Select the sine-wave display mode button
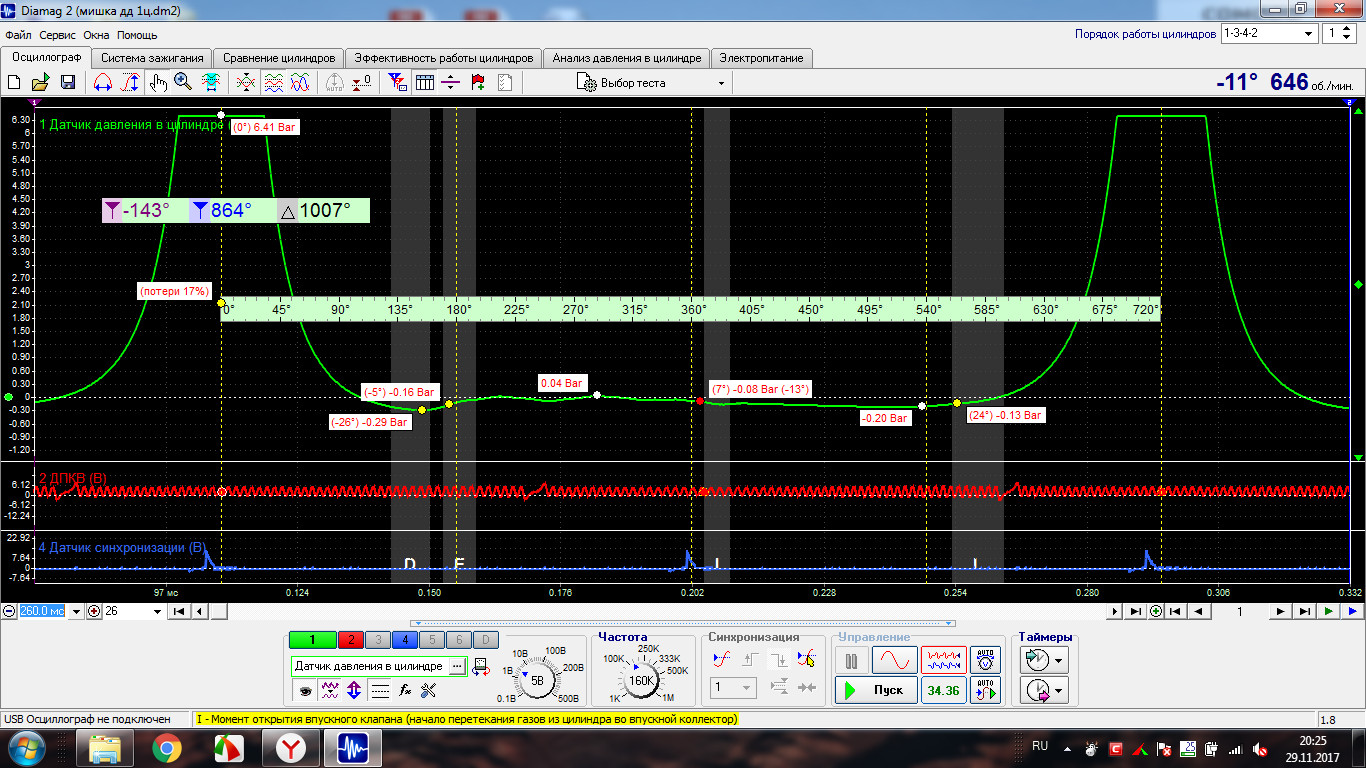 pyautogui.click(x=895, y=660)
